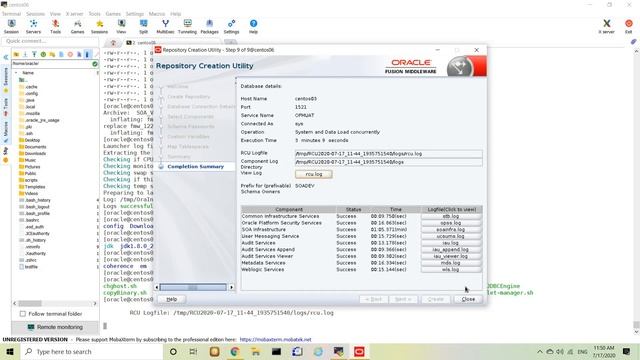Click the Name column header

[x=28, y=73]
